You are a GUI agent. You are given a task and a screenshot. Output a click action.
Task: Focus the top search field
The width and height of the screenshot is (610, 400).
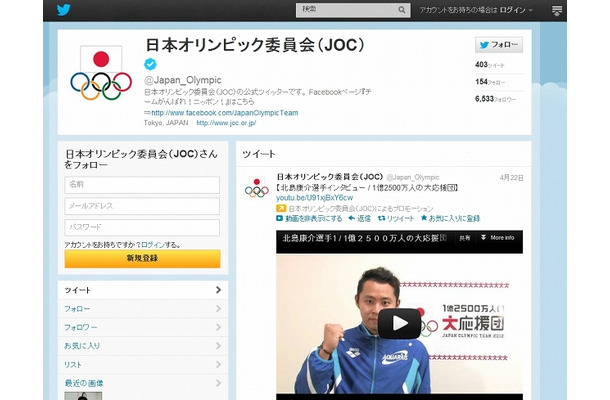[x=353, y=10]
